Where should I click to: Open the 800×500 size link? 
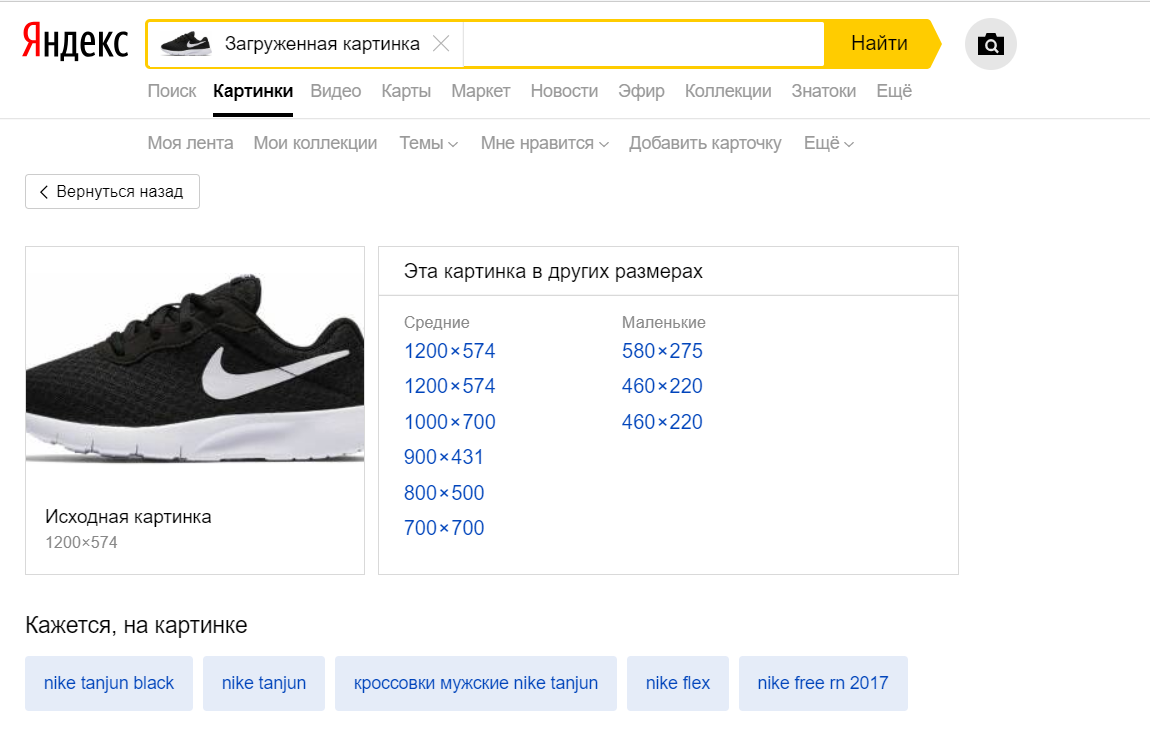pyautogui.click(x=444, y=493)
